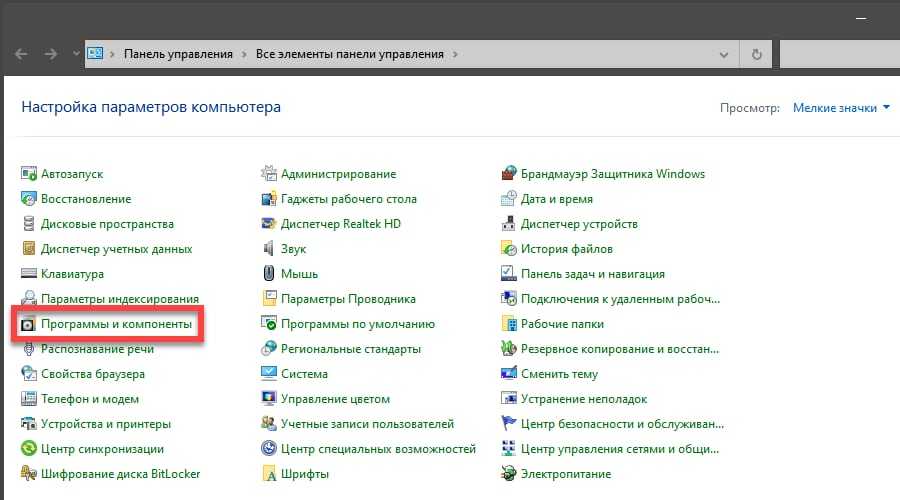The image size is (900, 500).
Task: Click the Шифрование диска BitLocker icon
Action: pyautogui.click(x=29, y=474)
